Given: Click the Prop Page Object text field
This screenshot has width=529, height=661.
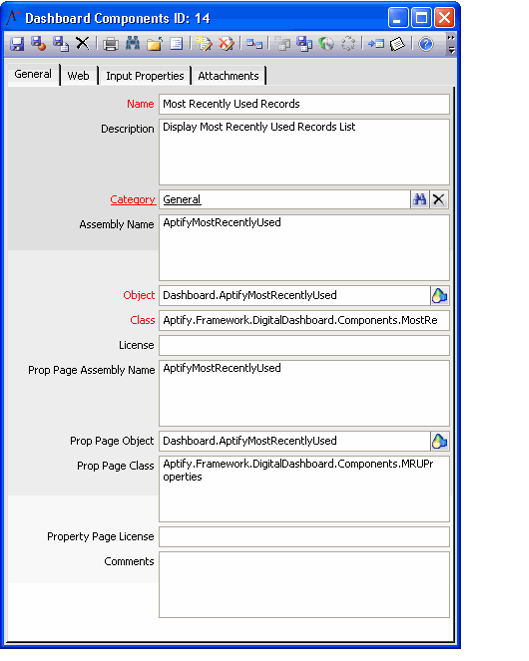Looking at the screenshot, I should 295,441.
